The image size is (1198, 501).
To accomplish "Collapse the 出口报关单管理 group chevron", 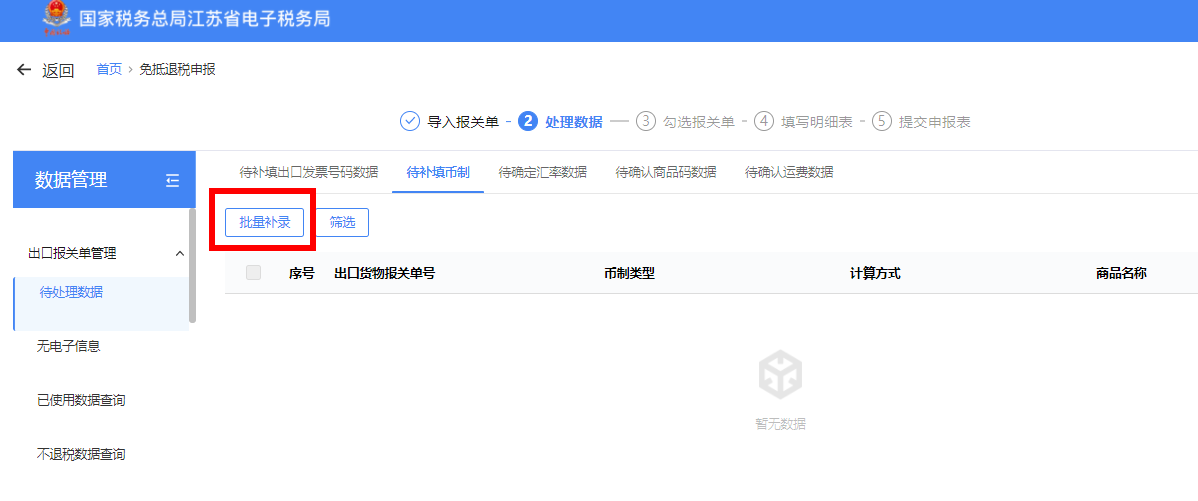I will [180, 254].
